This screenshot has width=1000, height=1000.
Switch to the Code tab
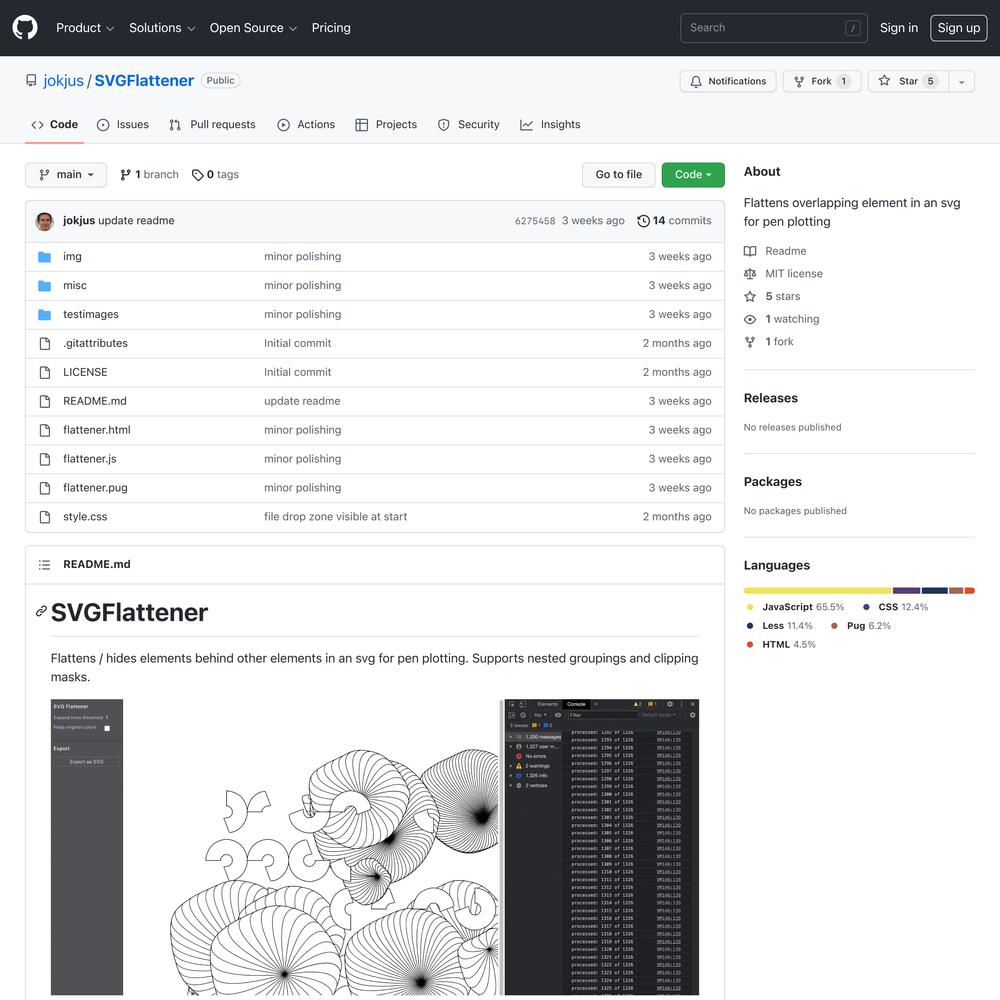(x=55, y=124)
